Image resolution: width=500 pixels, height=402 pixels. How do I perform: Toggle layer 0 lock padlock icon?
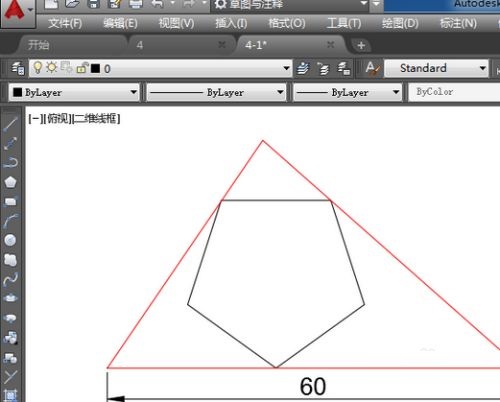coord(82,68)
